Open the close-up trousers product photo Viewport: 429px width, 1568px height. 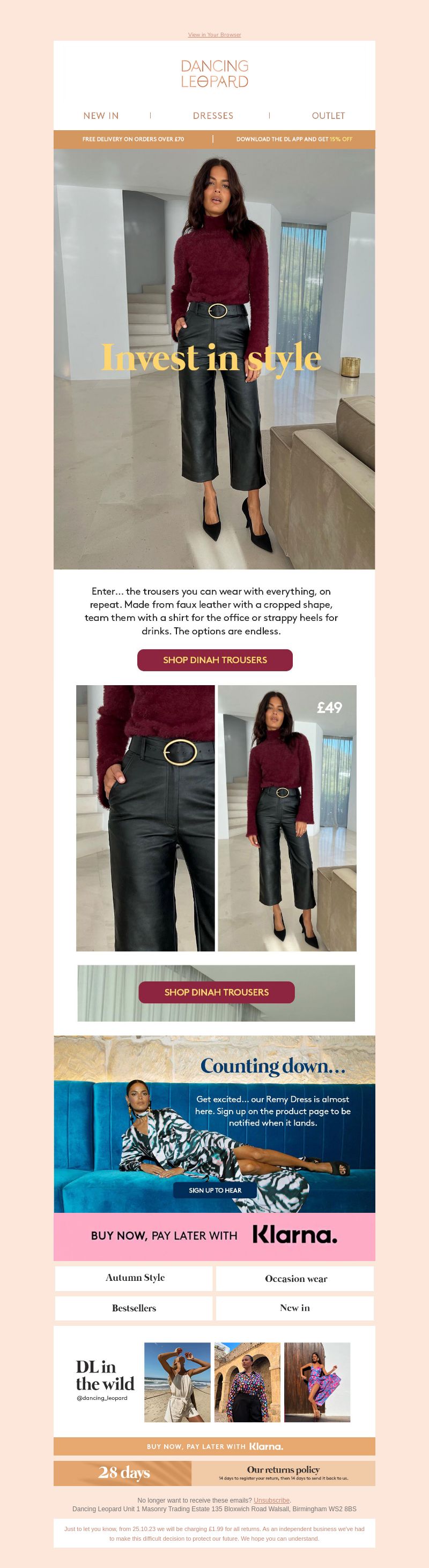tap(146, 818)
